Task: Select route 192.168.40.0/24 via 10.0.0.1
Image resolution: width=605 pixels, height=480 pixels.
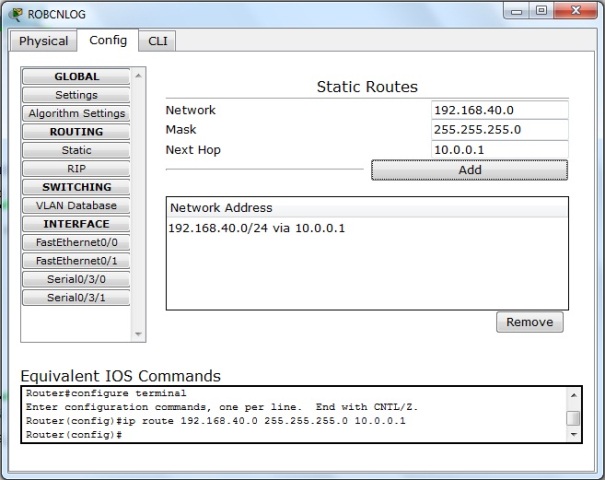Action: [257, 228]
